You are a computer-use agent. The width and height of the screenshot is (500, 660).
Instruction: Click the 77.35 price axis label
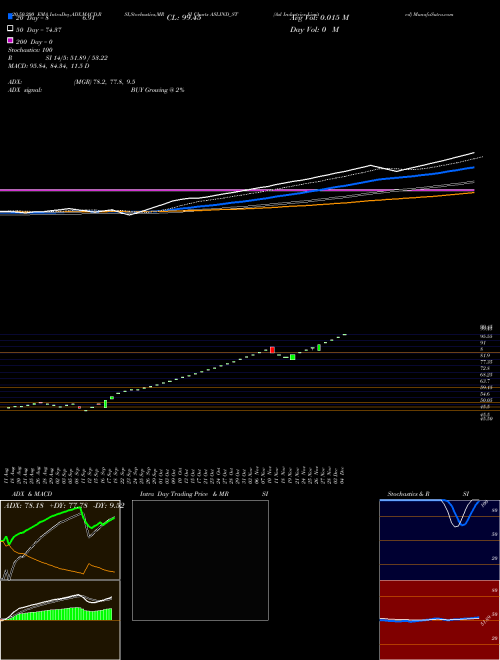click(x=486, y=362)
